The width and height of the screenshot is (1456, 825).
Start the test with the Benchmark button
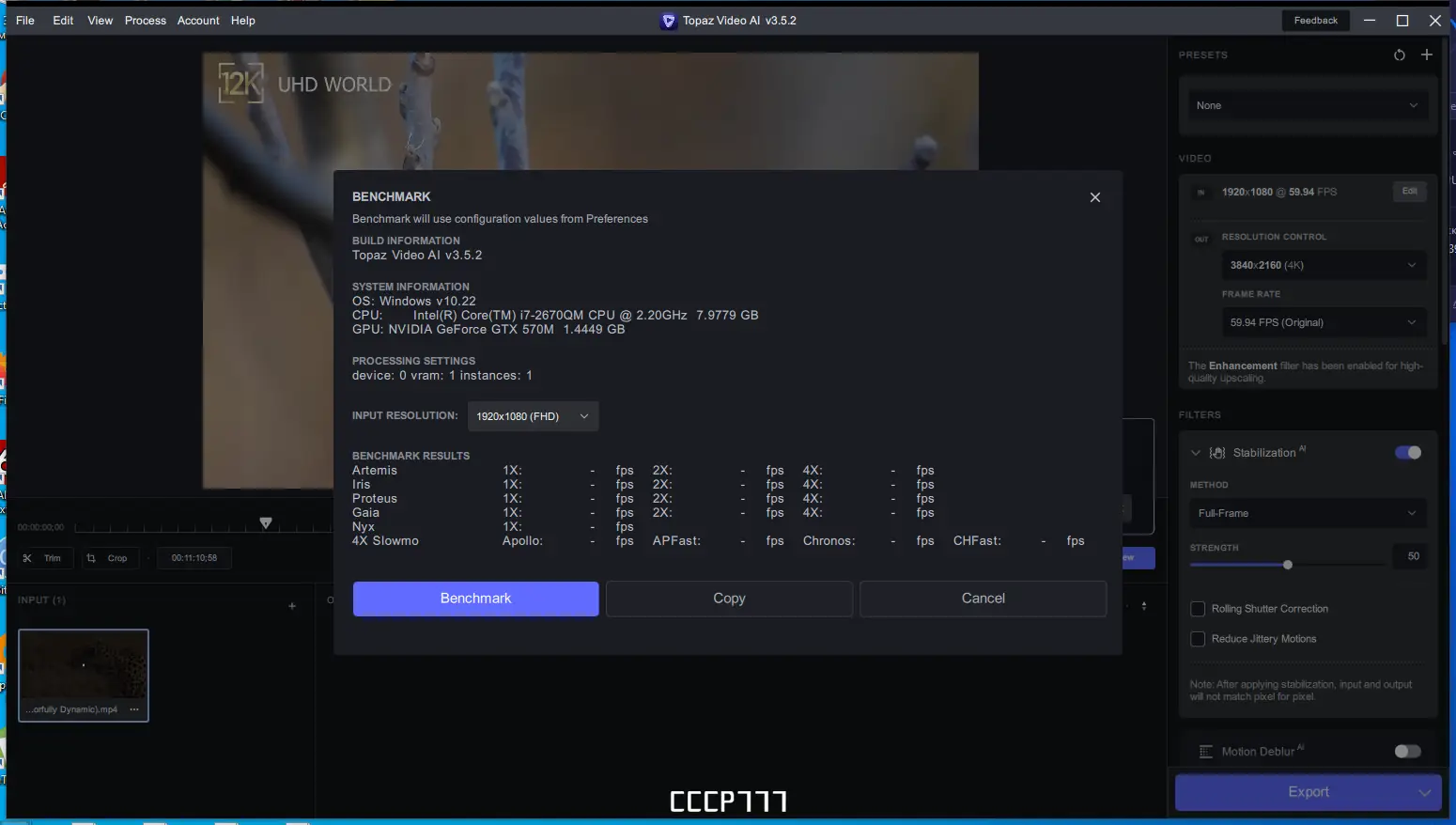[x=475, y=599]
